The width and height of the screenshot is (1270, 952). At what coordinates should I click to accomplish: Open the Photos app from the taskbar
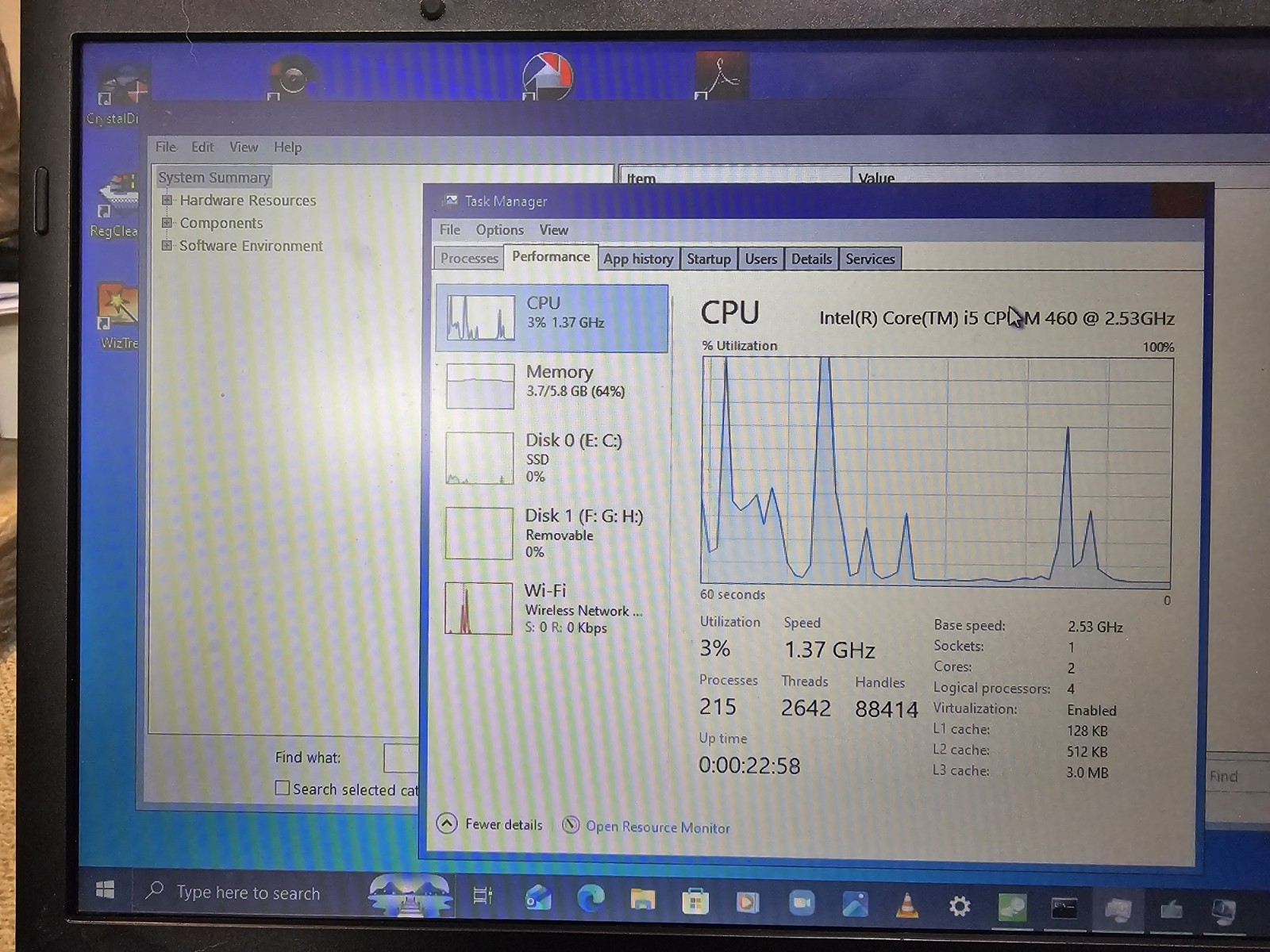click(x=854, y=904)
